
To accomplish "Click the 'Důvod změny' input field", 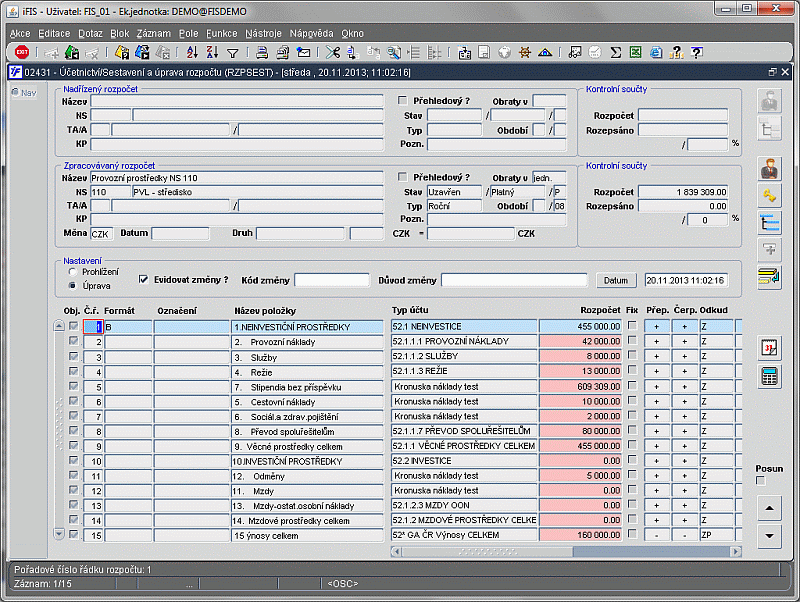I will [514, 280].
